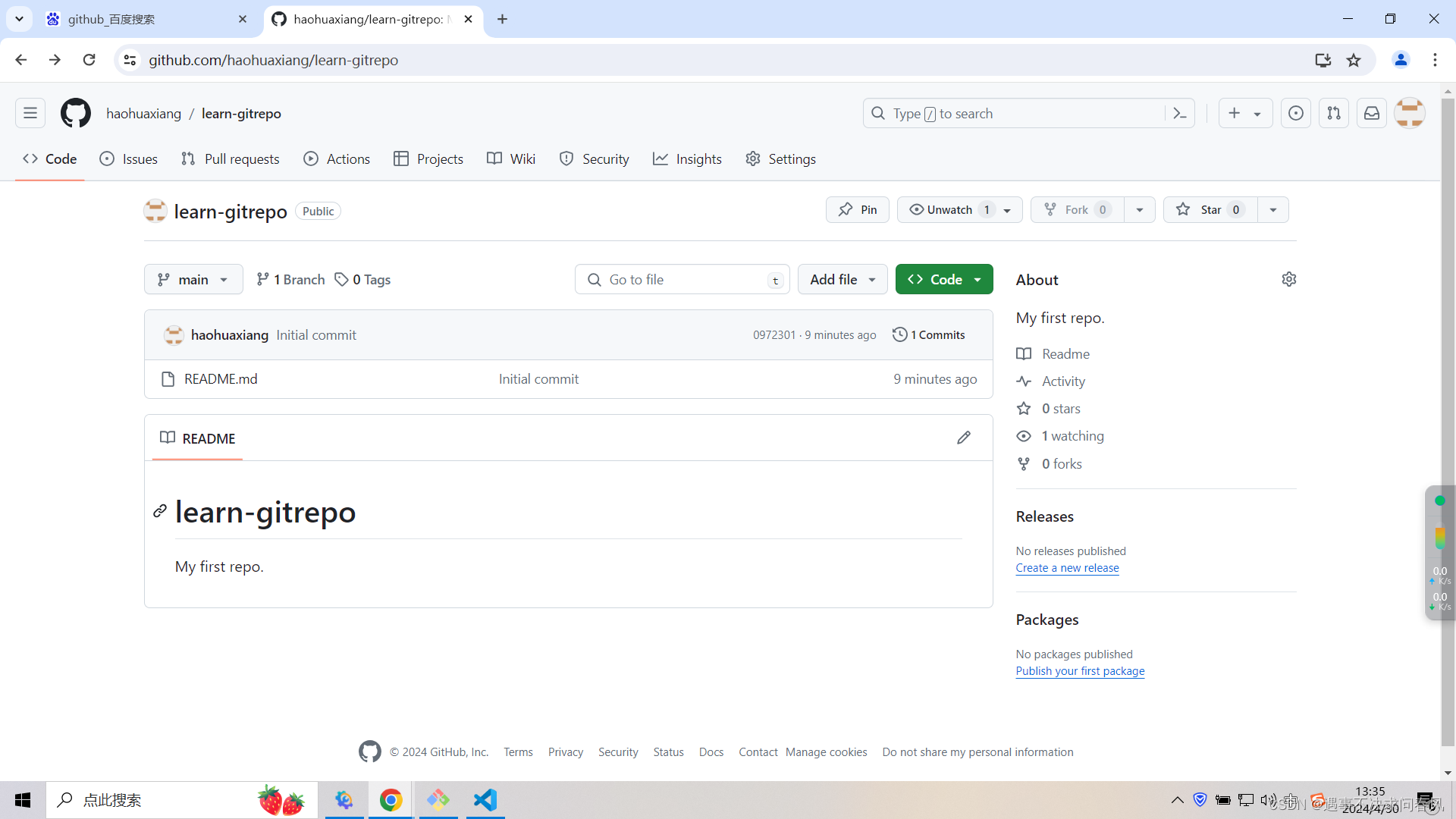Click the link anchor icon beside the learn-gitrepo heading
The height and width of the screenshot is (819, 1456).
pos(160,511)
